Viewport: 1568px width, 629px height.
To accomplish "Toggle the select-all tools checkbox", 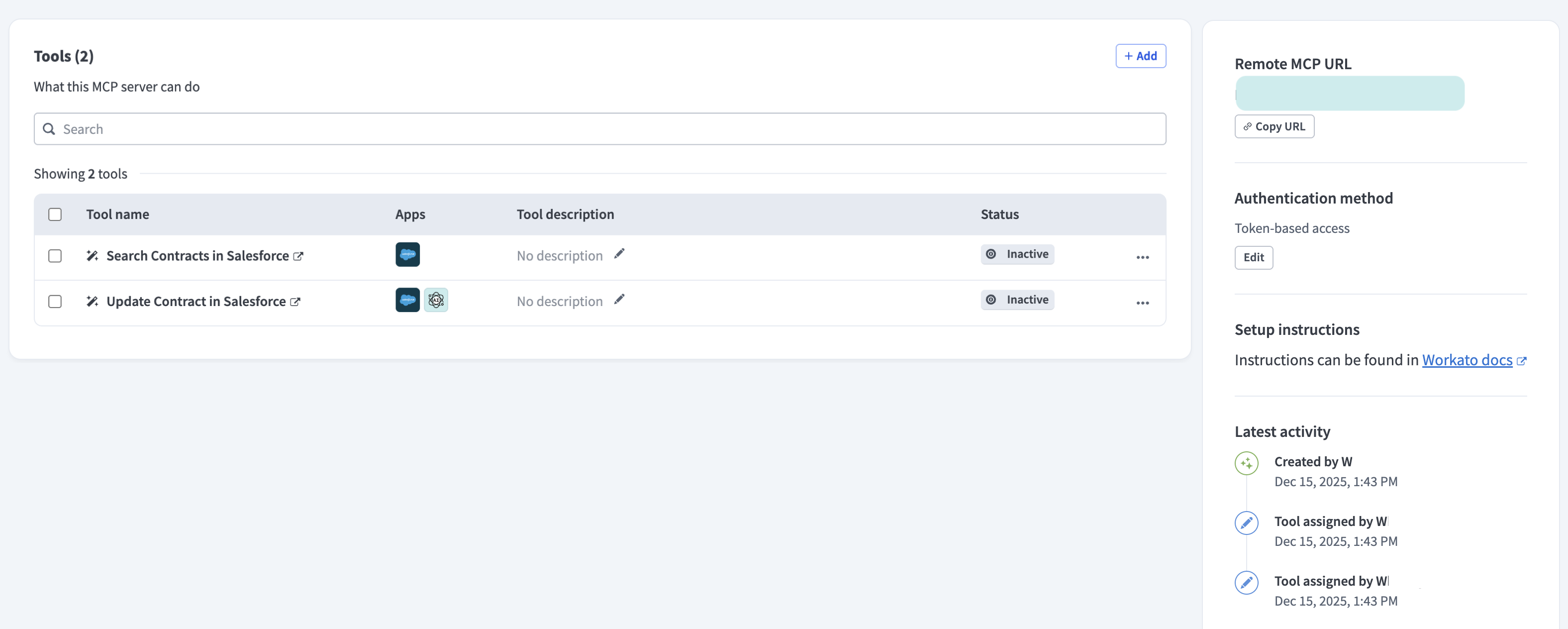I will pyautogui.click(x=55, y=214).
